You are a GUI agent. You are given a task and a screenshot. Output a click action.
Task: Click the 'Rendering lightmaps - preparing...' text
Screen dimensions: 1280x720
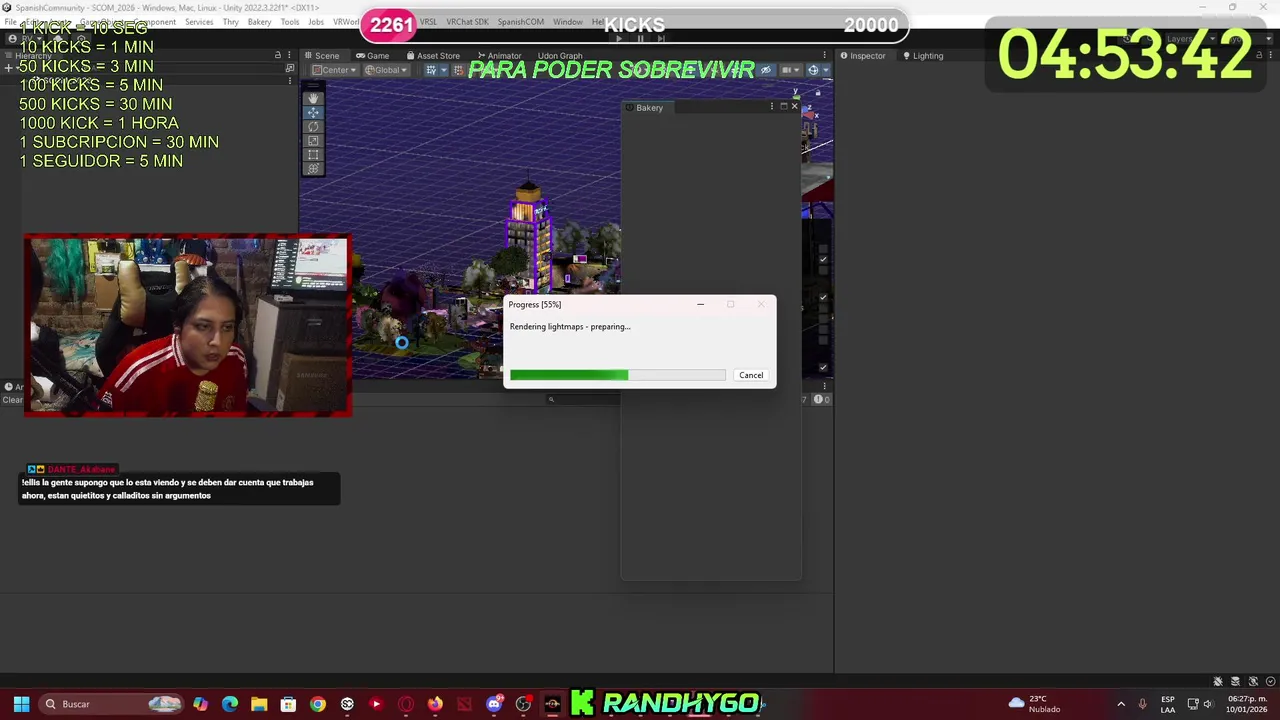(570, 326)
